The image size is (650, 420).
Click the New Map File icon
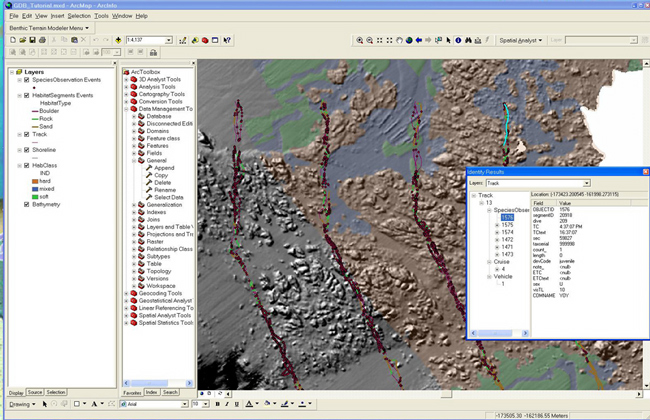pyautogui.click(x=13, y=40)
